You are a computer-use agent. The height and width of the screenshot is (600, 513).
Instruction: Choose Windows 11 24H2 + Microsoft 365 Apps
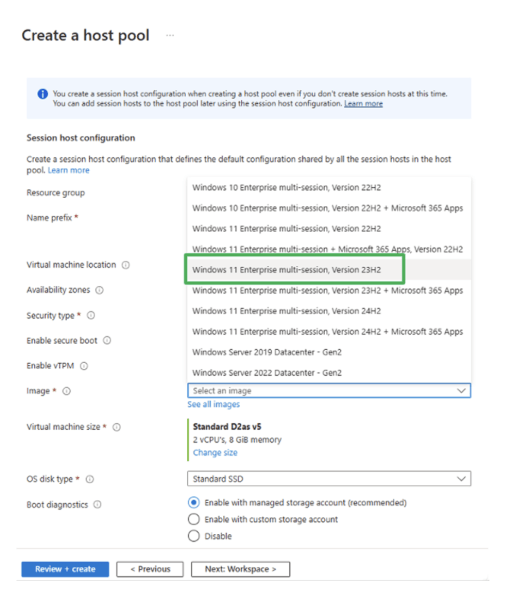(x=329, y=332)
